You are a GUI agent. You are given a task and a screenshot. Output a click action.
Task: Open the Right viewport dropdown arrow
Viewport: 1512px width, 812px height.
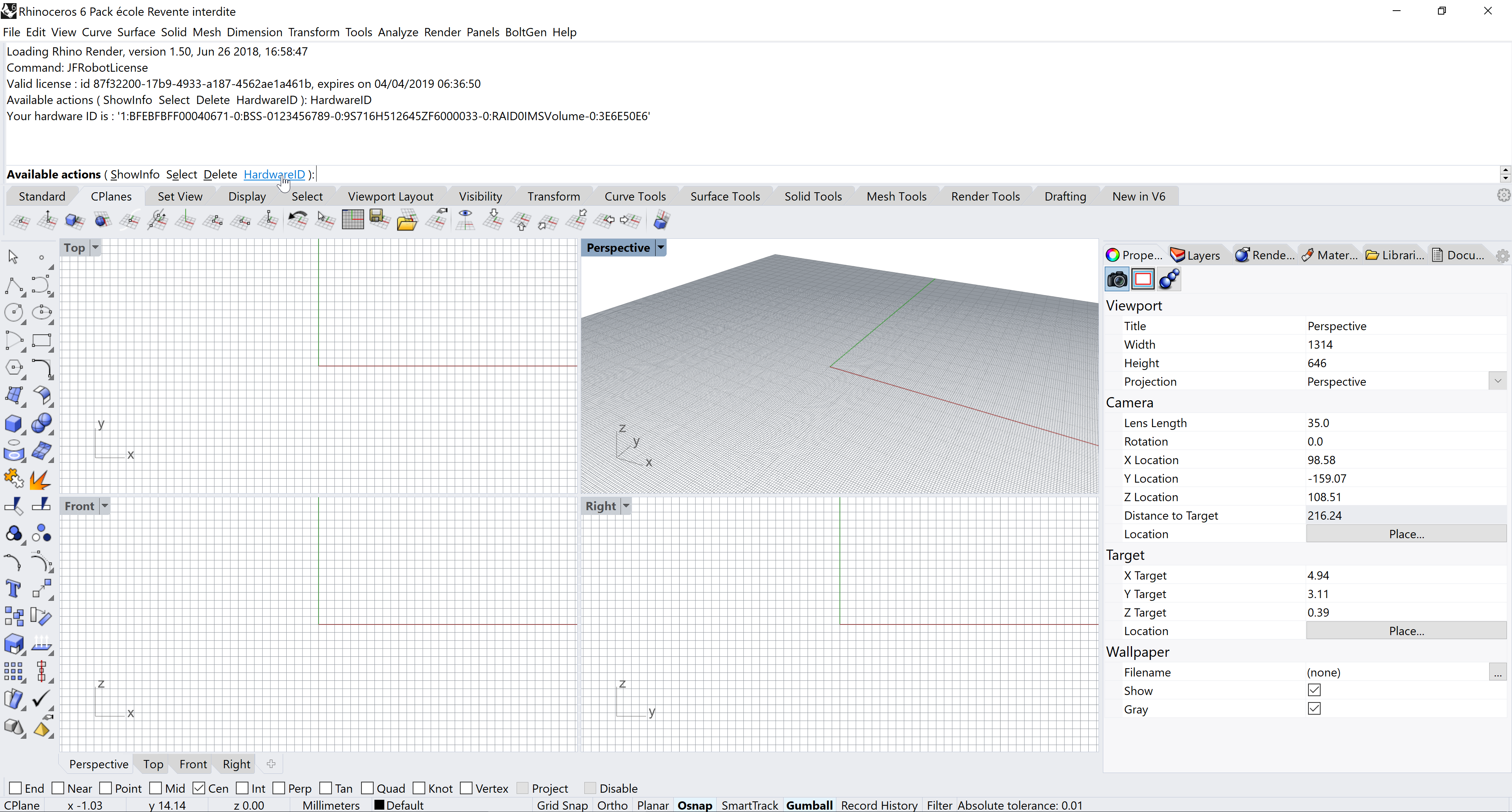626,505
